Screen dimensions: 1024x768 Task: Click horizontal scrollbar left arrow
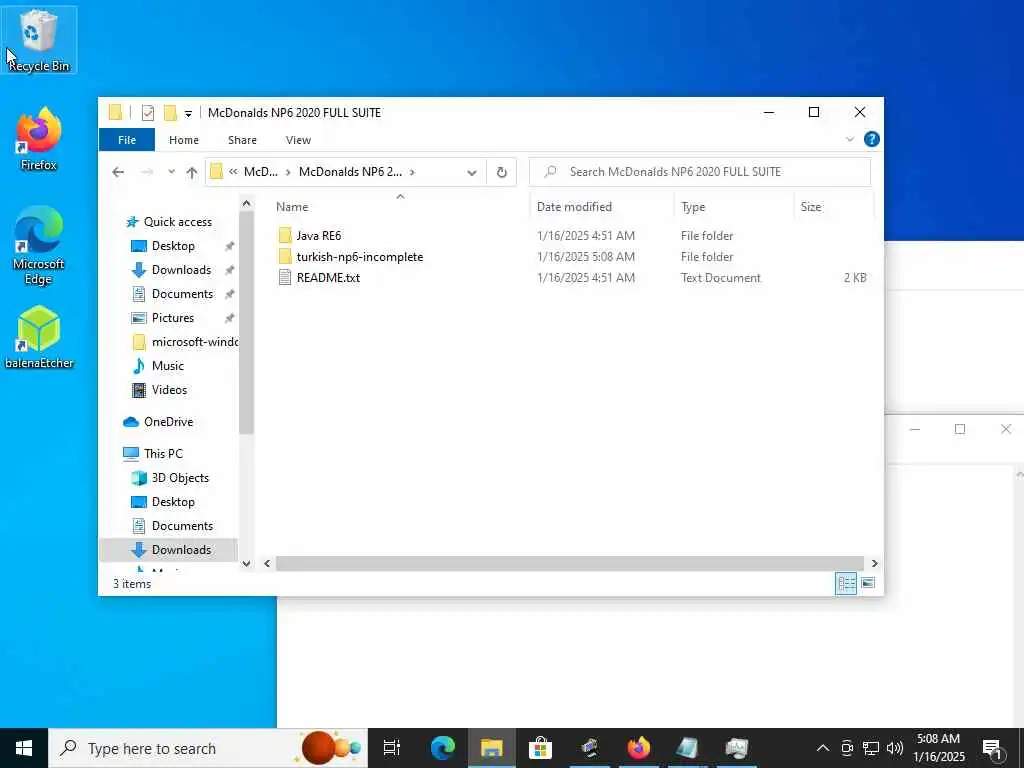(x=267, y=564)
